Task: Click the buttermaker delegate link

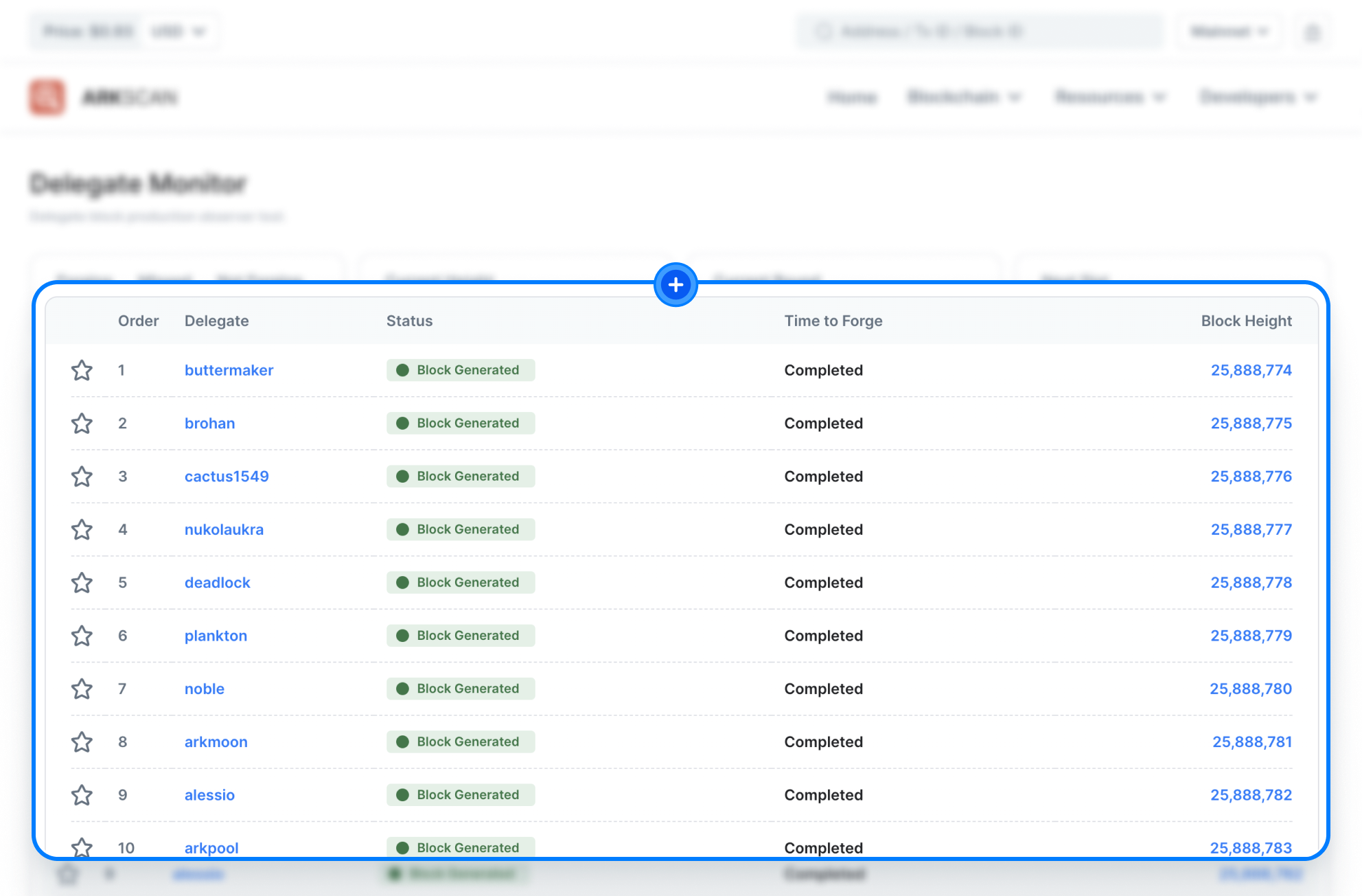Action: coord(227,369)
